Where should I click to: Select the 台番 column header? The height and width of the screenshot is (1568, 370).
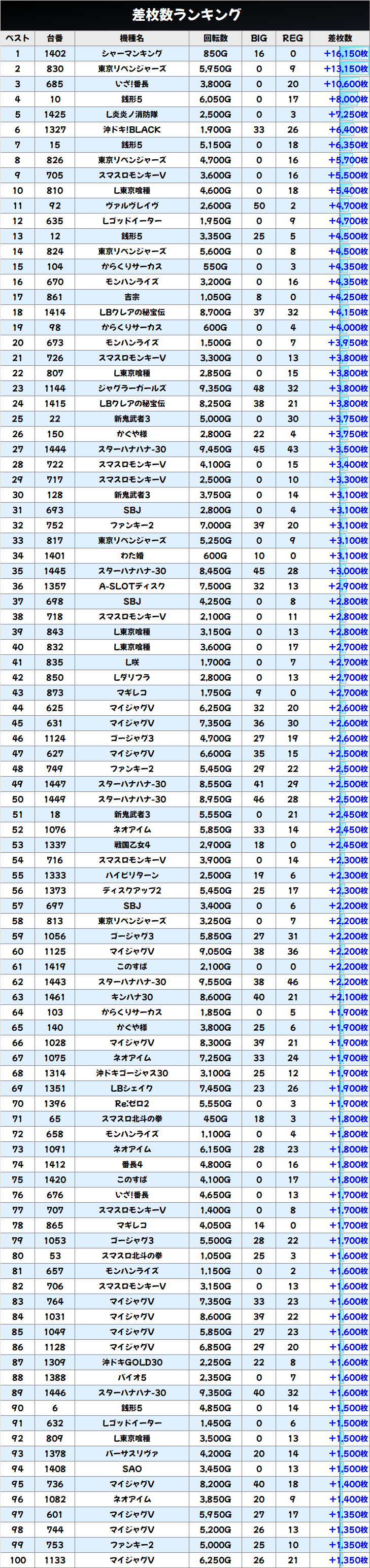(x=55, y=39)
